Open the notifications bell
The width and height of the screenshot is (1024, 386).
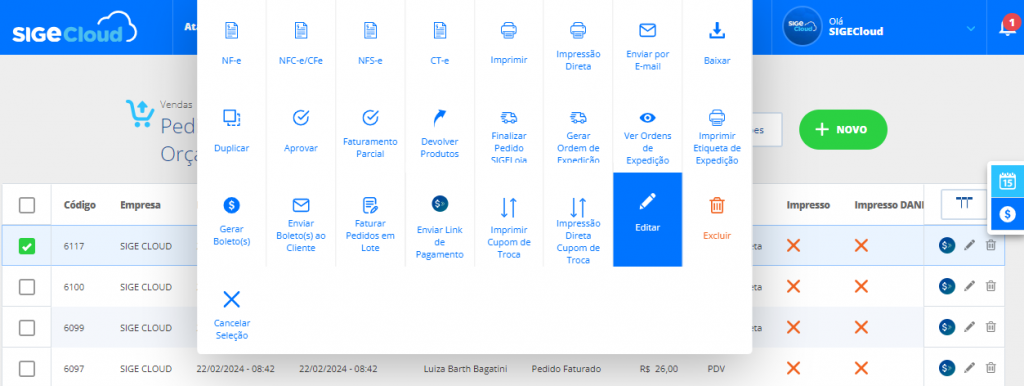click(1009, 27)
